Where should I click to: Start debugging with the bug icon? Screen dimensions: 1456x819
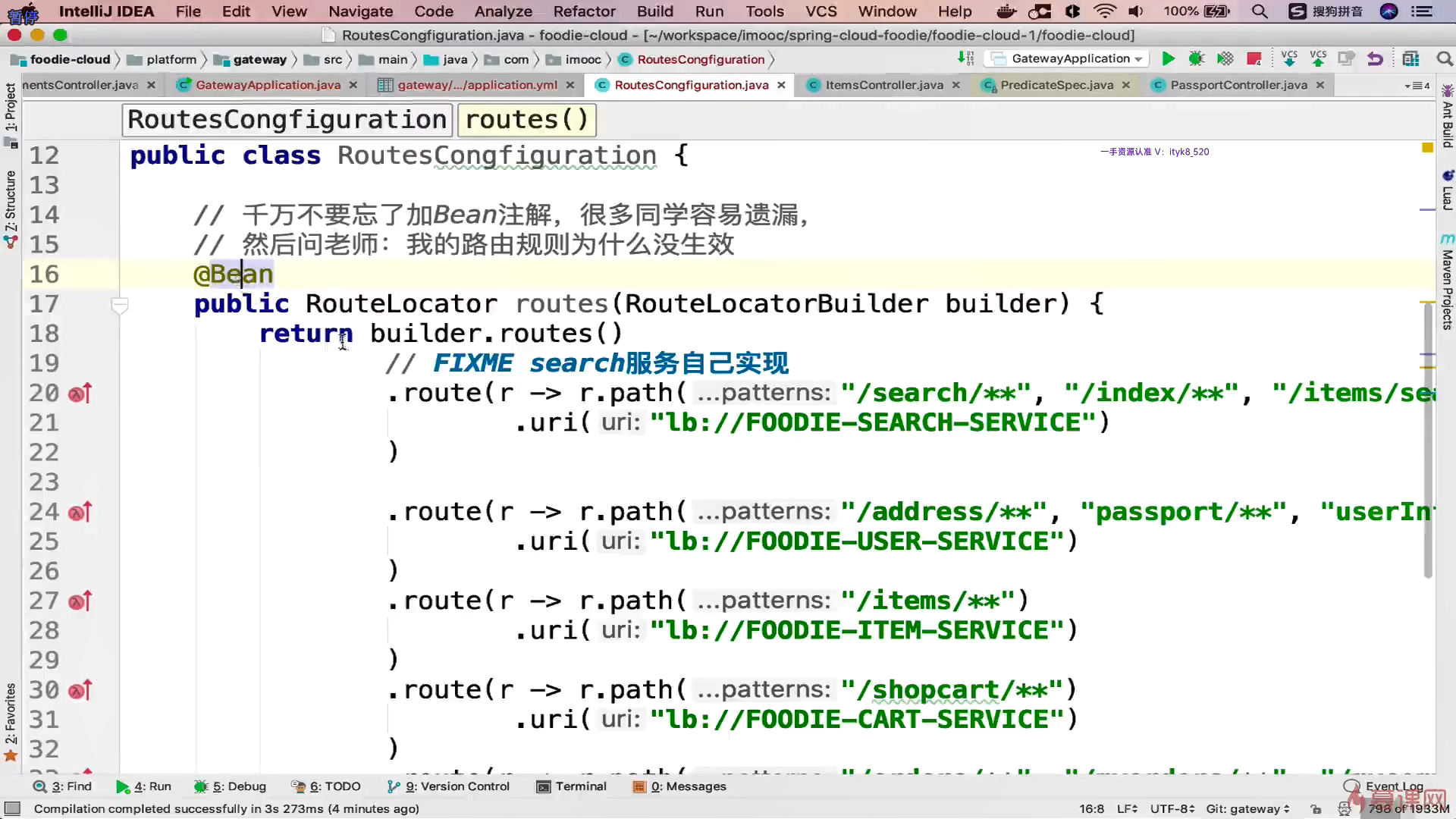(1197, 59)
